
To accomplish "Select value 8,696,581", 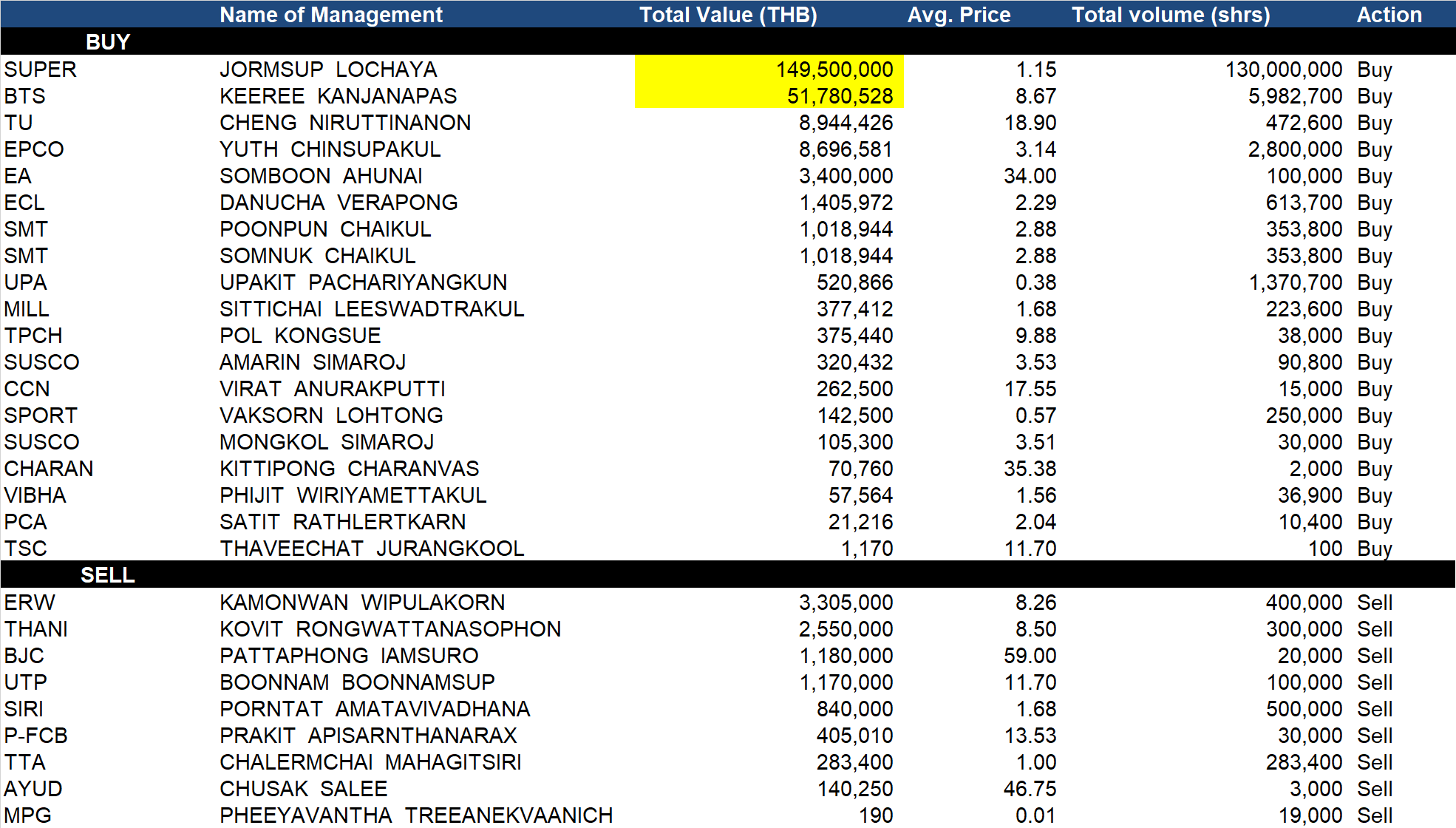I will [846, 149].
